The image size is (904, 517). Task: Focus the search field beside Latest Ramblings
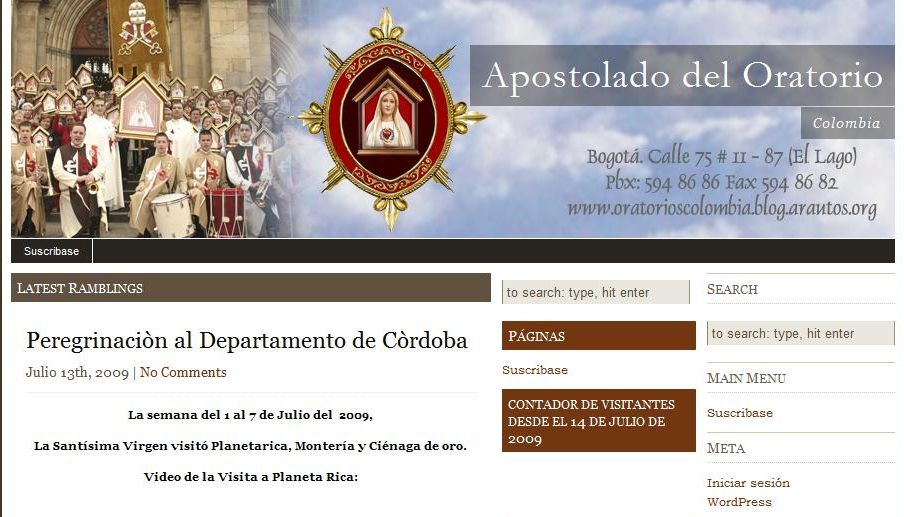pos(596,292)
